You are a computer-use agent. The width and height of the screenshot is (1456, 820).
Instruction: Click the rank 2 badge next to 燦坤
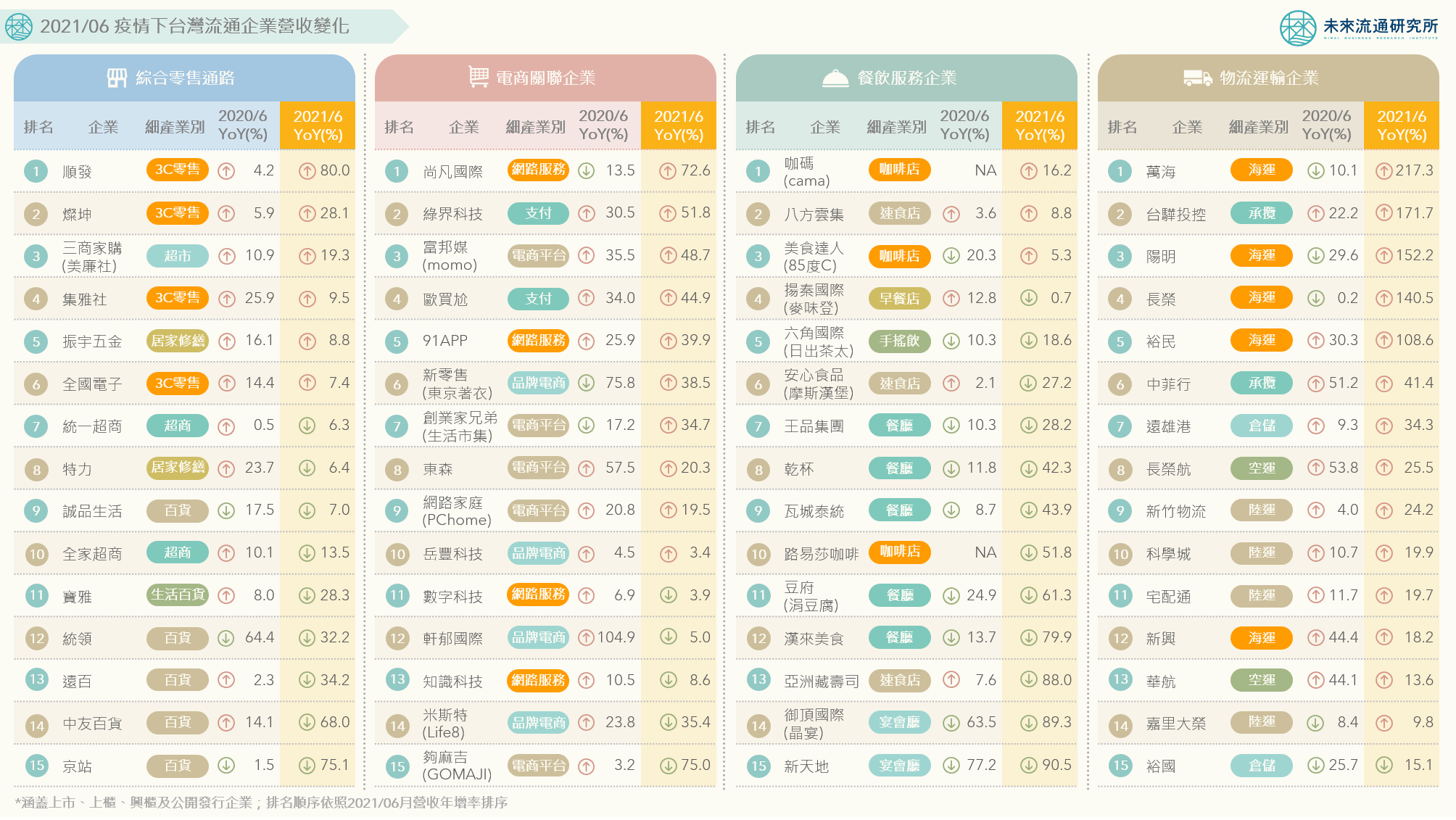(x=36, y=214)
